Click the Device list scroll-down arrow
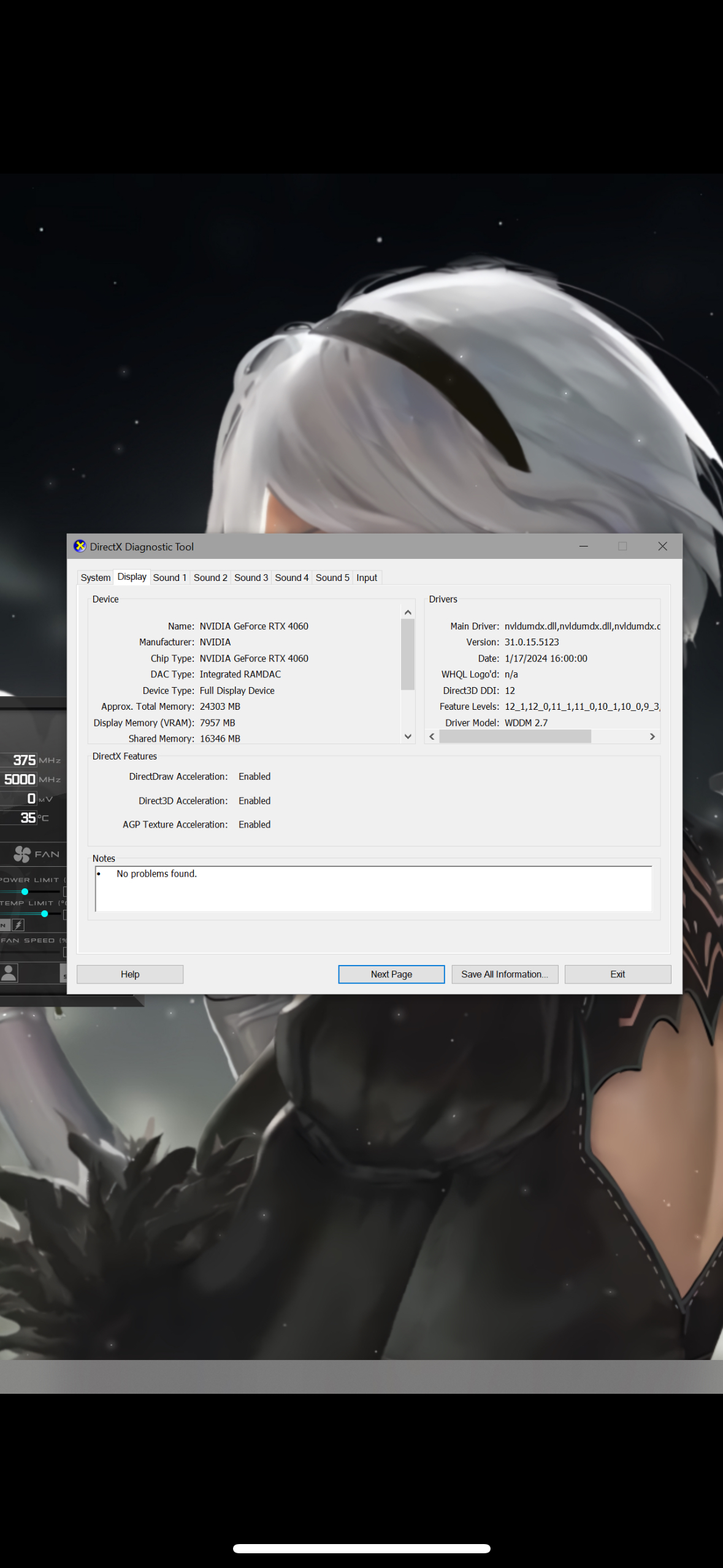723x1568 pixels. click(x=408, y=736)
